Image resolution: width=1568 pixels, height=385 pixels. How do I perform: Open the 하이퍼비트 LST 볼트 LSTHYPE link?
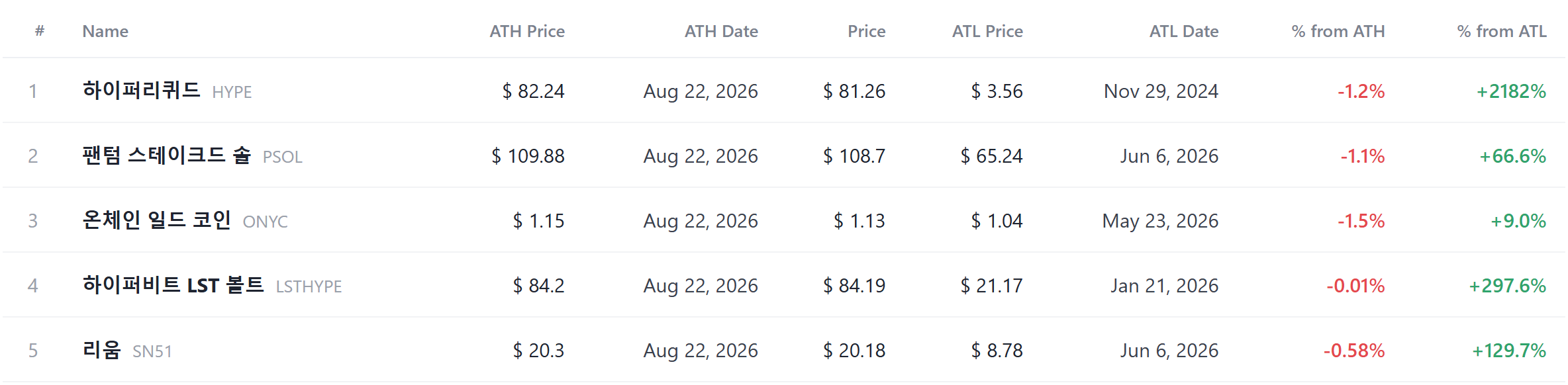pyautogui.click(x=212, y=285)
